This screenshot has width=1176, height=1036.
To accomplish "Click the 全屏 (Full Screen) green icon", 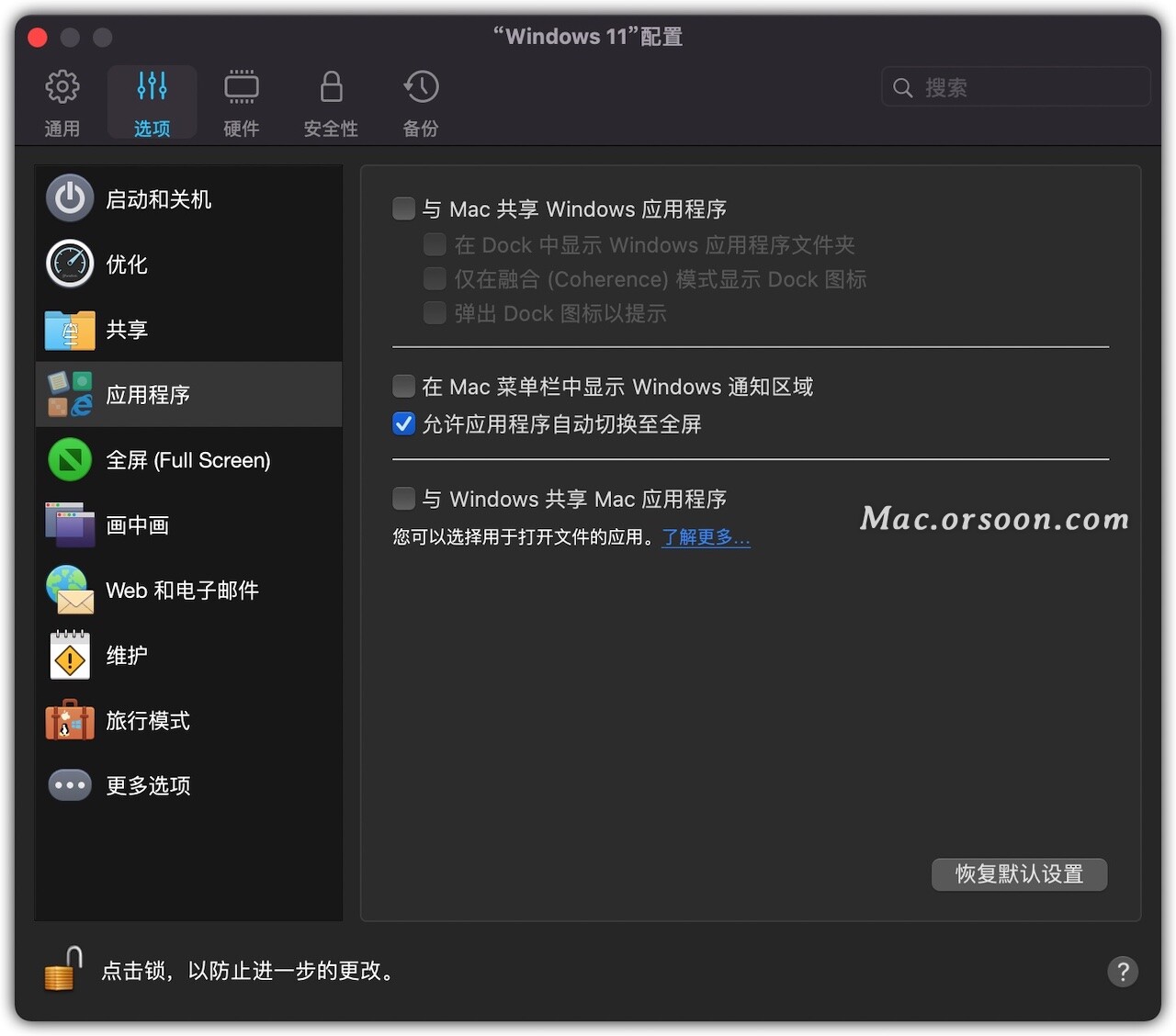I will [70, 459].
